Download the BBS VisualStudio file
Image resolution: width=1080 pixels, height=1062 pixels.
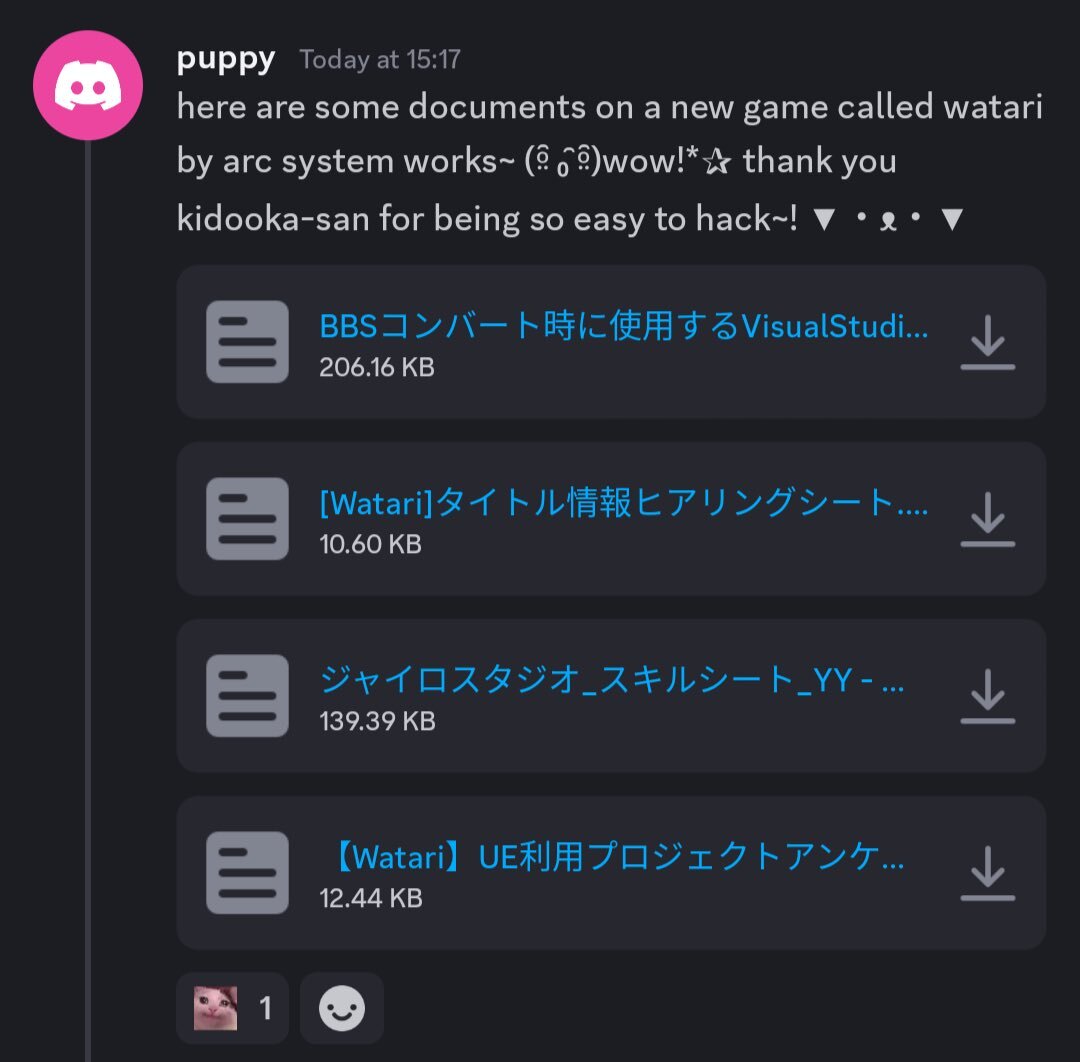point(988,342)
